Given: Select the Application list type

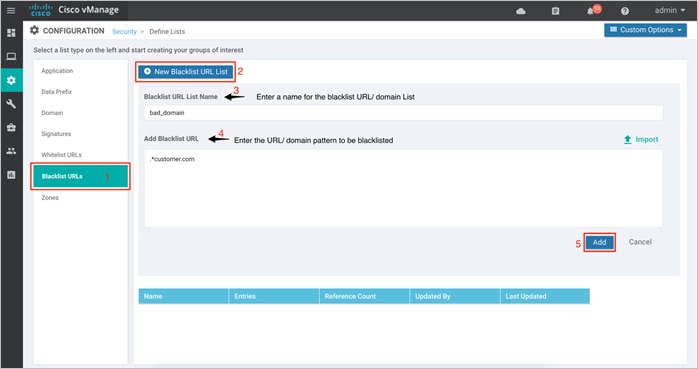Looking at the screenshot, I should [x=57, y=71].
